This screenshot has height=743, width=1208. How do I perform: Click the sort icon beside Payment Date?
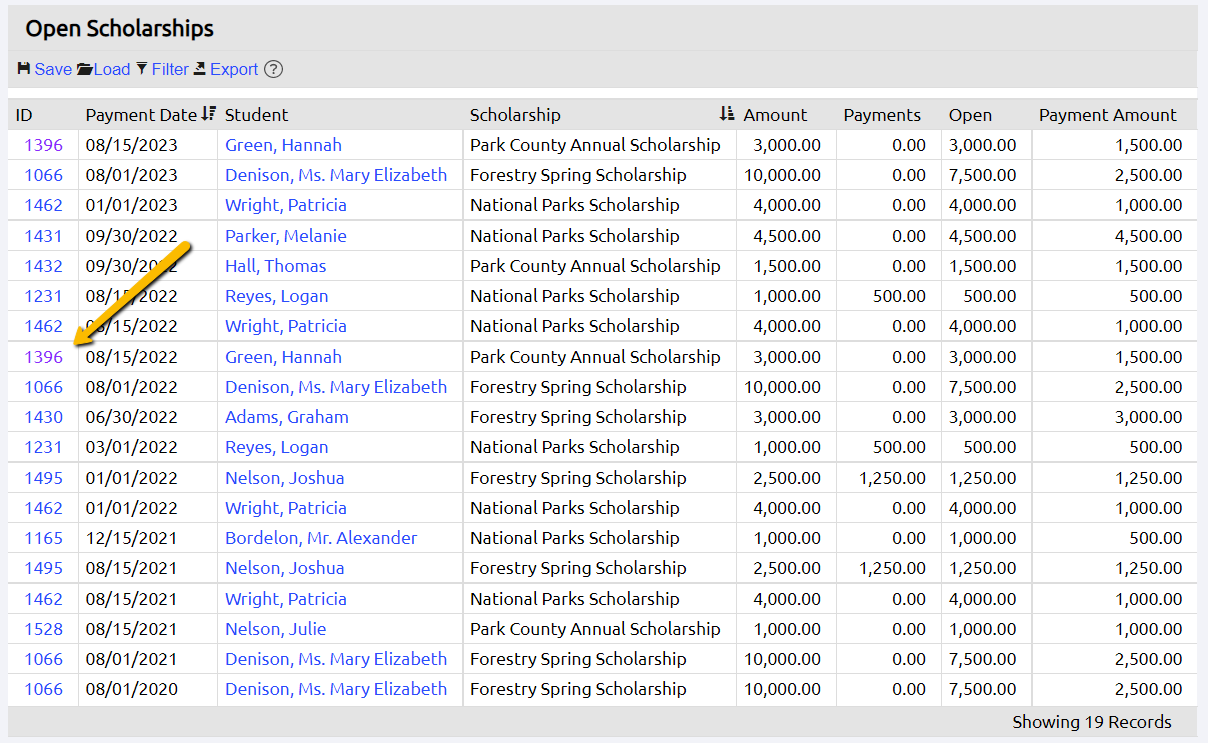pyautogui.click(x=208, y=114)
